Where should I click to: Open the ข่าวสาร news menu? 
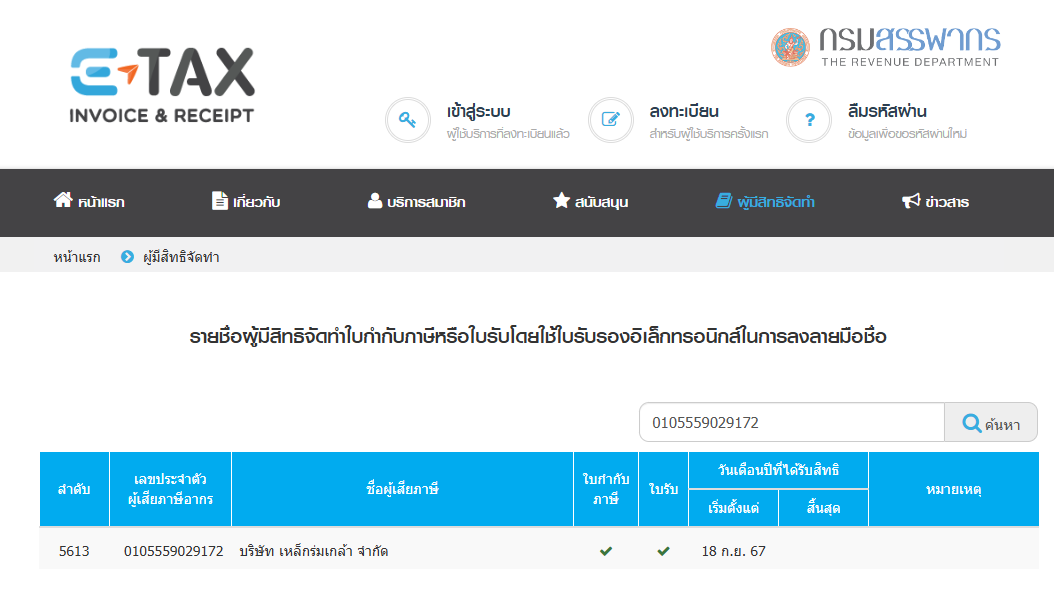(x=946, y=202)
